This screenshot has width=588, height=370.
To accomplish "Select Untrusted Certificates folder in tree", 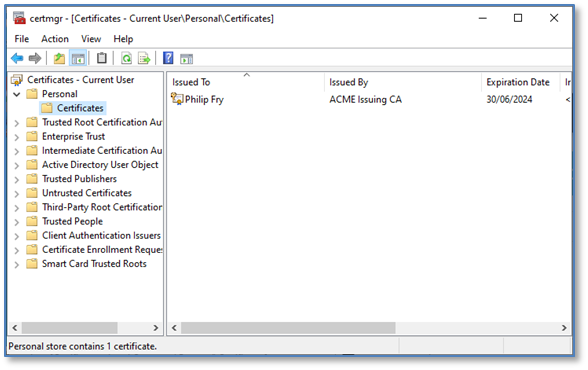I will pos(87,193).
